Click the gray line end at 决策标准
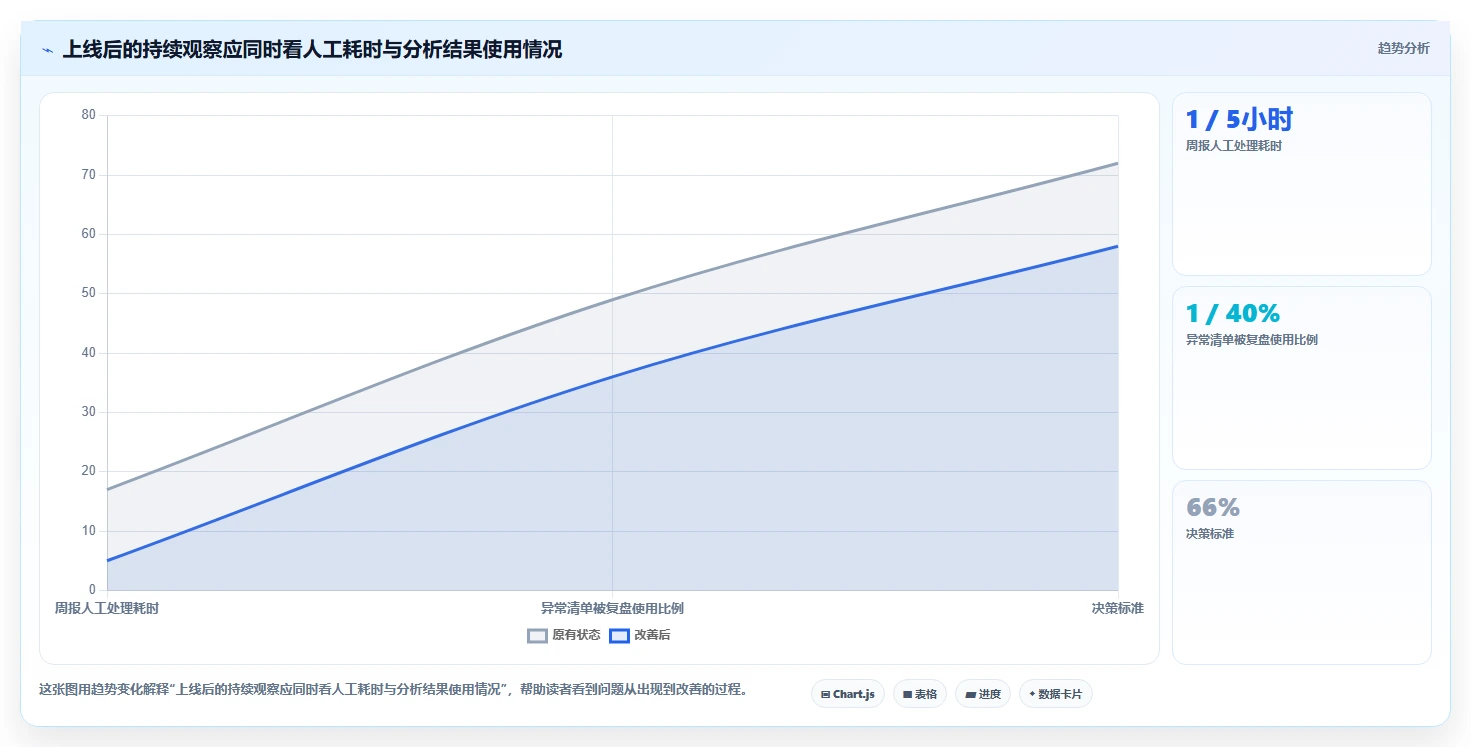The height and width of the screenshot is (747, 1471). coord(1117,163)
